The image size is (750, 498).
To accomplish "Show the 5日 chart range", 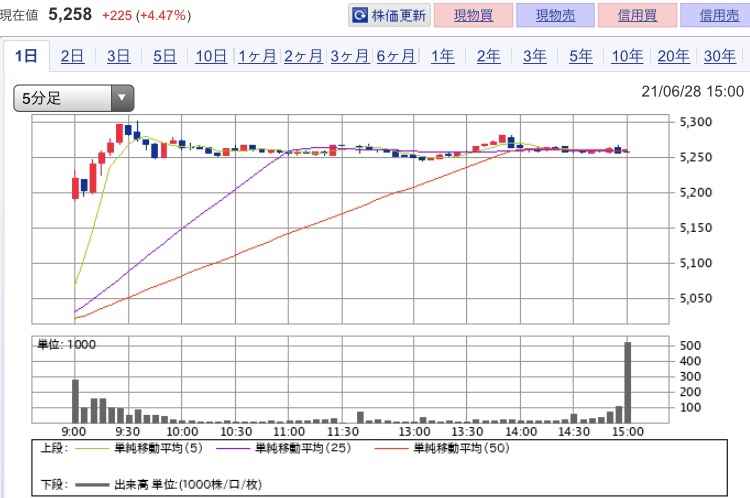I will [x=165, y=56].
